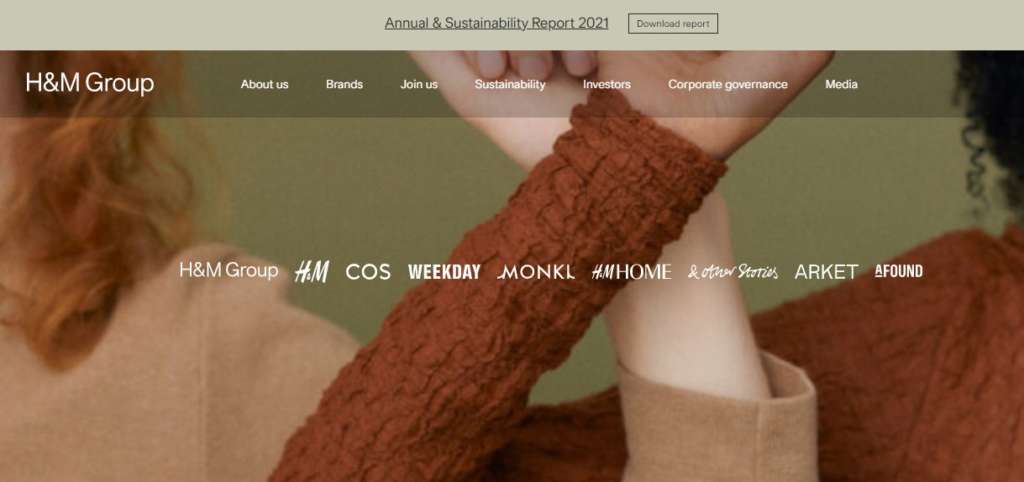Go to the Join us section

419,84
